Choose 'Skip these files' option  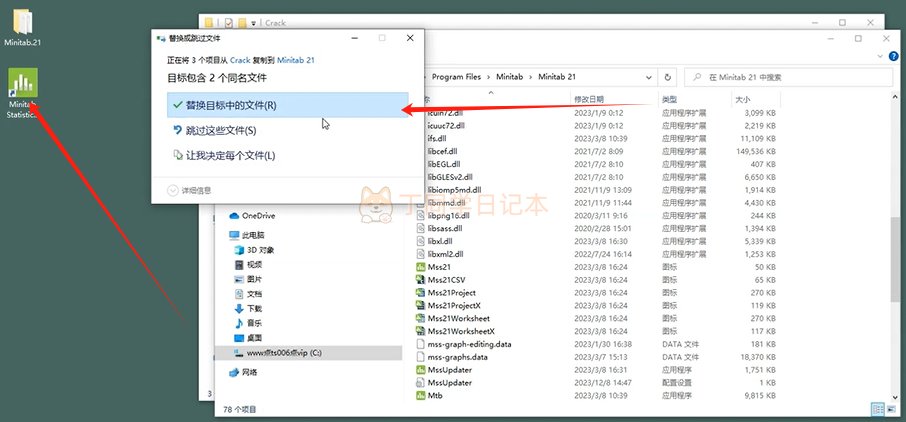click(220, 130)
